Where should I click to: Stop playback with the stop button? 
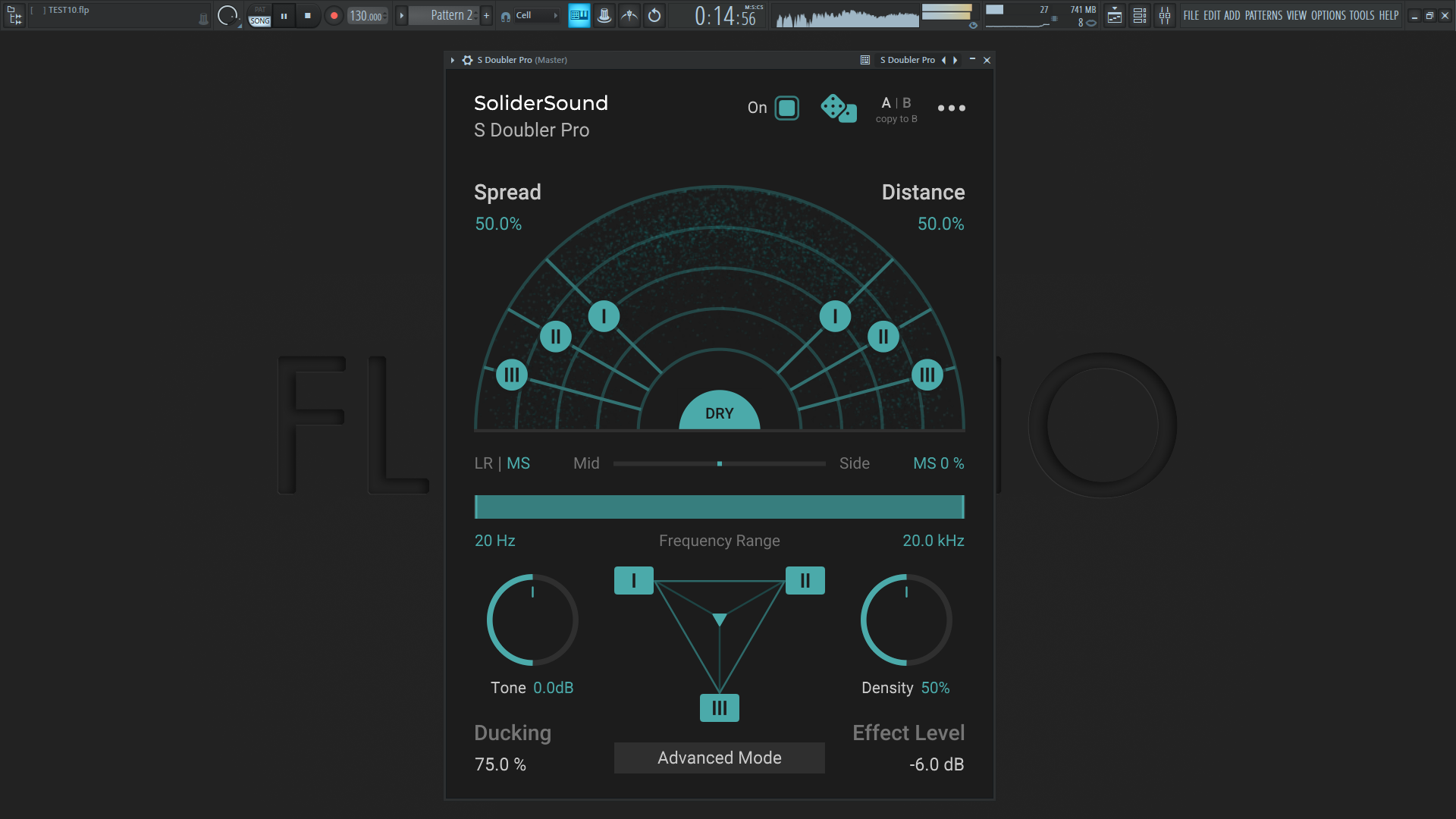pyautogui.click(x=307, y=16)
